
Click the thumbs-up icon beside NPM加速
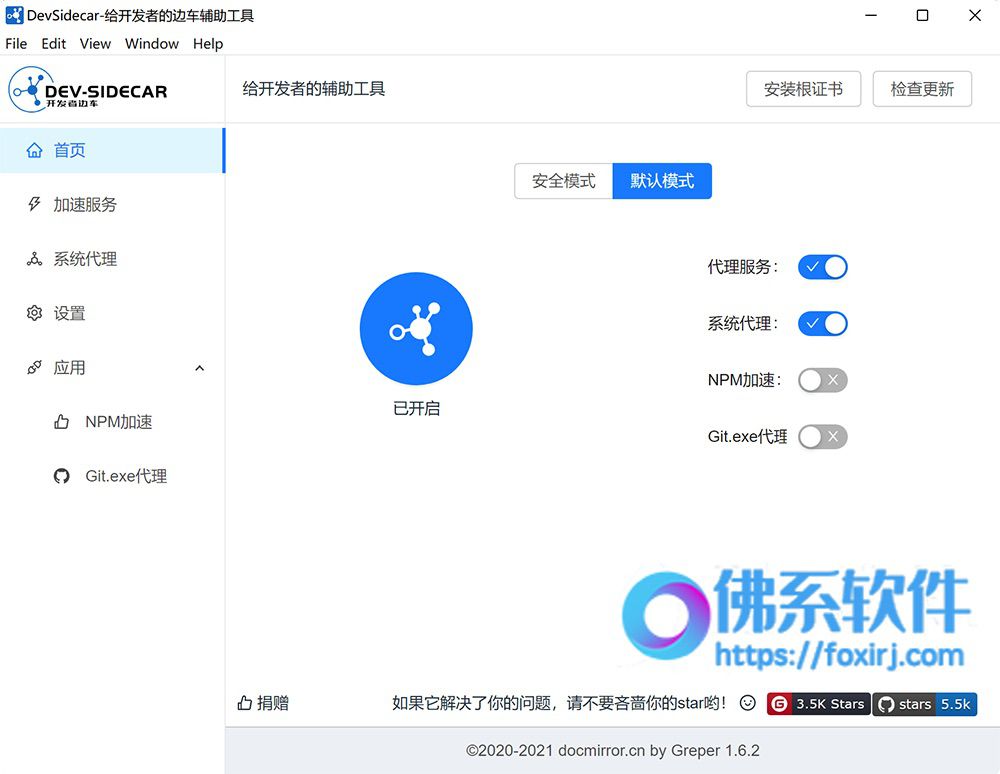pos(61,421)
